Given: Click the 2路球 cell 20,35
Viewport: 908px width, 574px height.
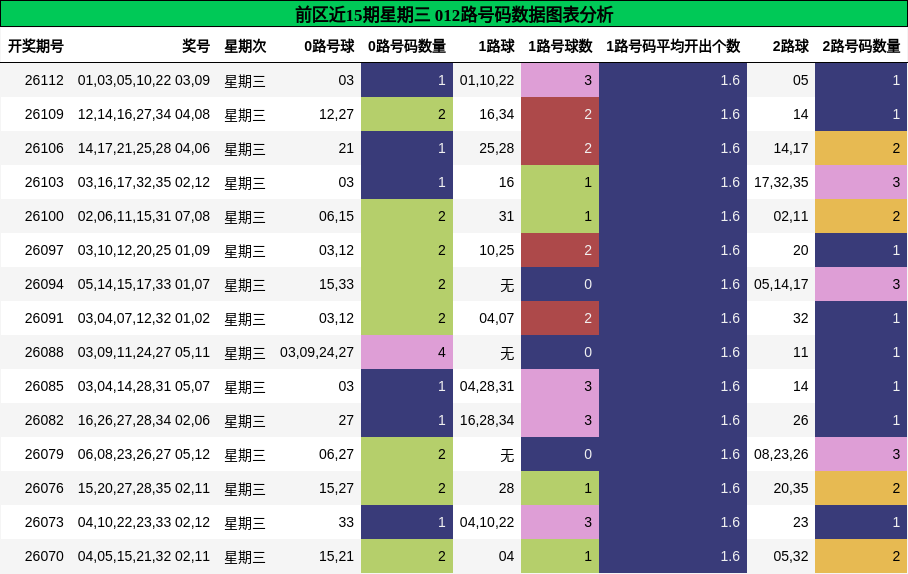Looking at the screenshot, I should [x=791, y=488].
